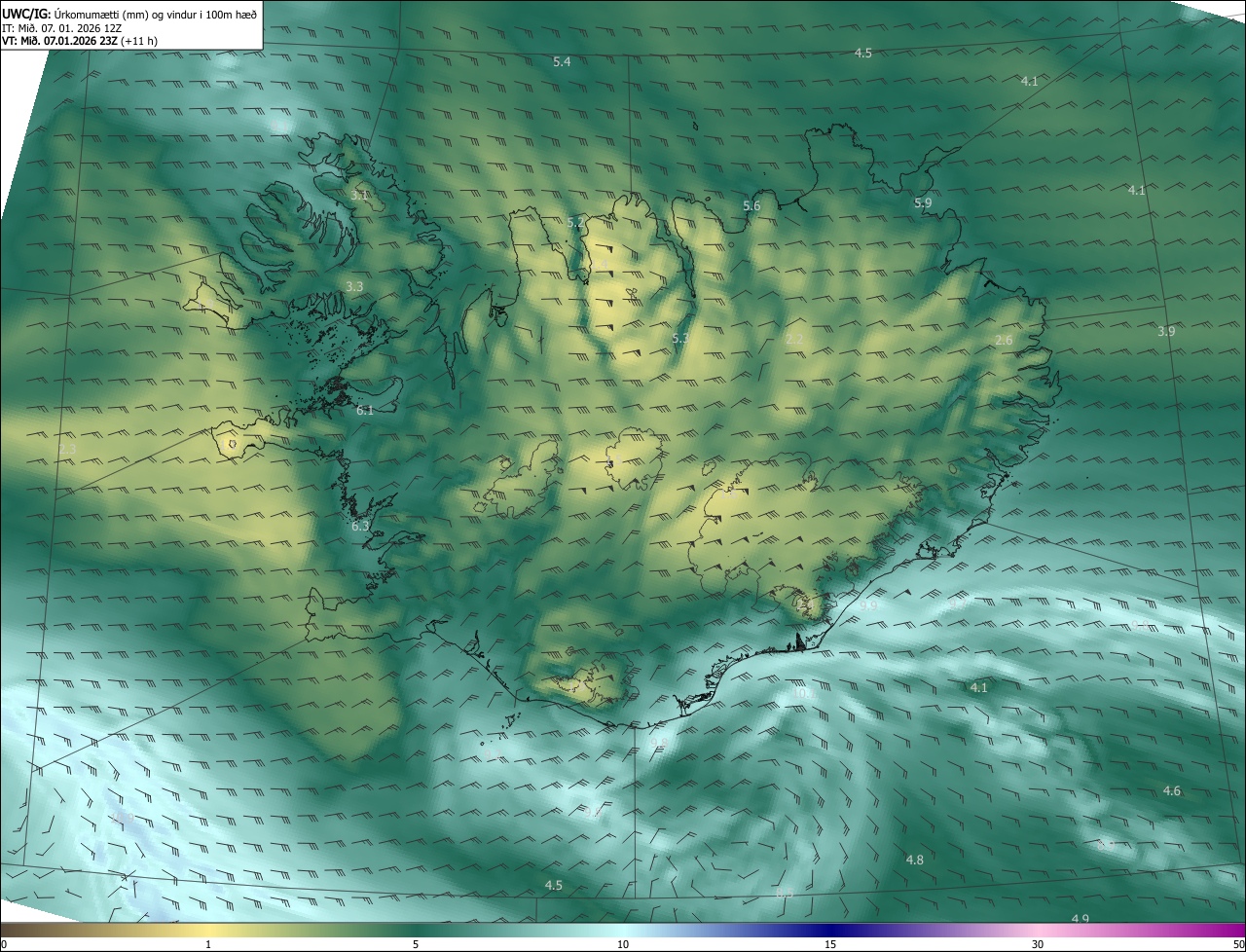Click the 3.9 value label on the map
This screenshot has width=1246, height=952.
pos(1166,332)
